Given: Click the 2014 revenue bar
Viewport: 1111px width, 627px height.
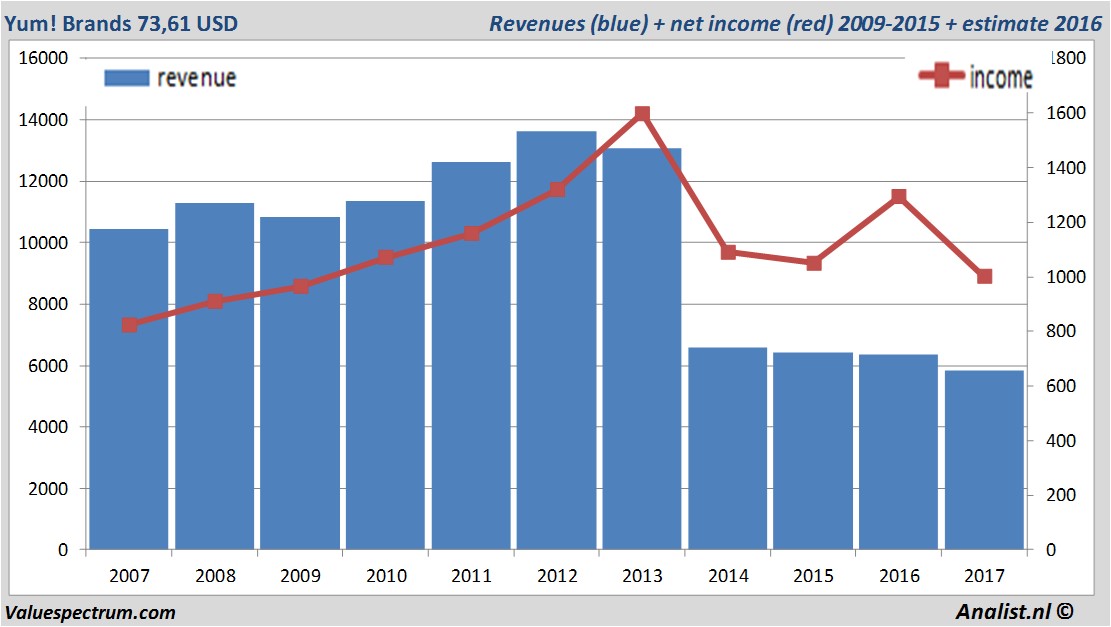Looking at the screenshot, I should 728,448.
